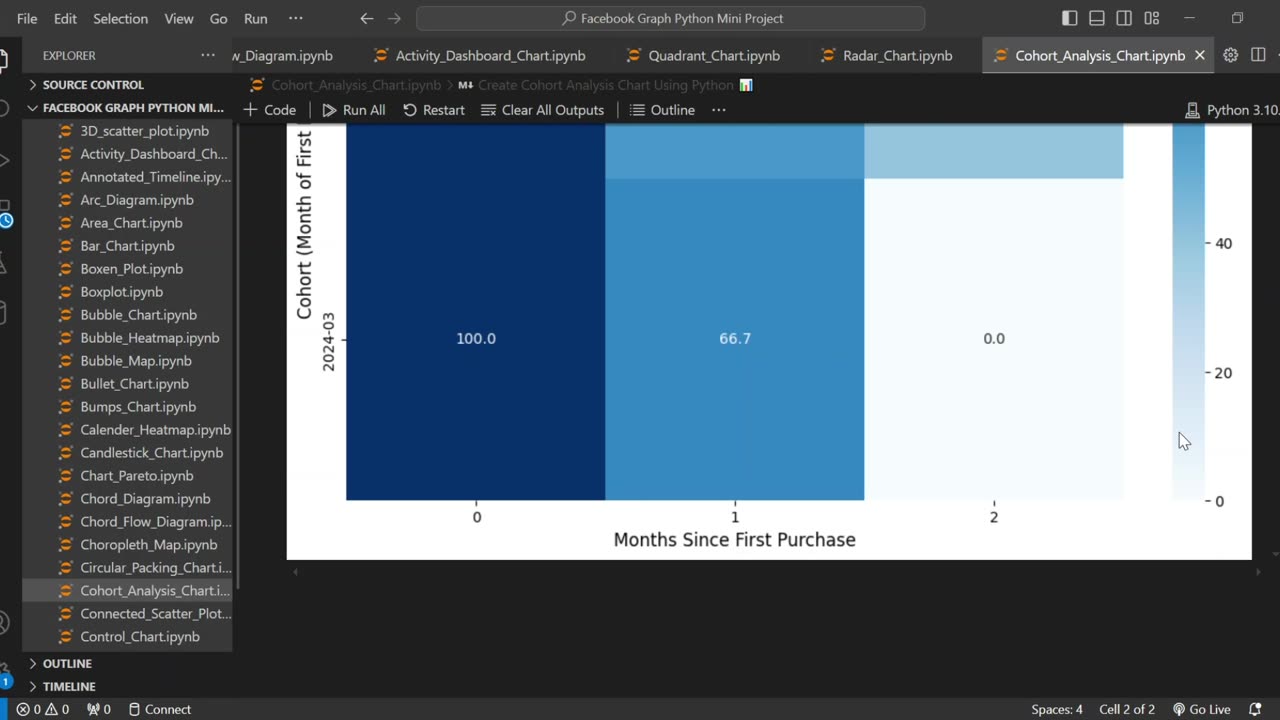Click the Connect status bar button
1280x720 pixels.
point(160,709)
